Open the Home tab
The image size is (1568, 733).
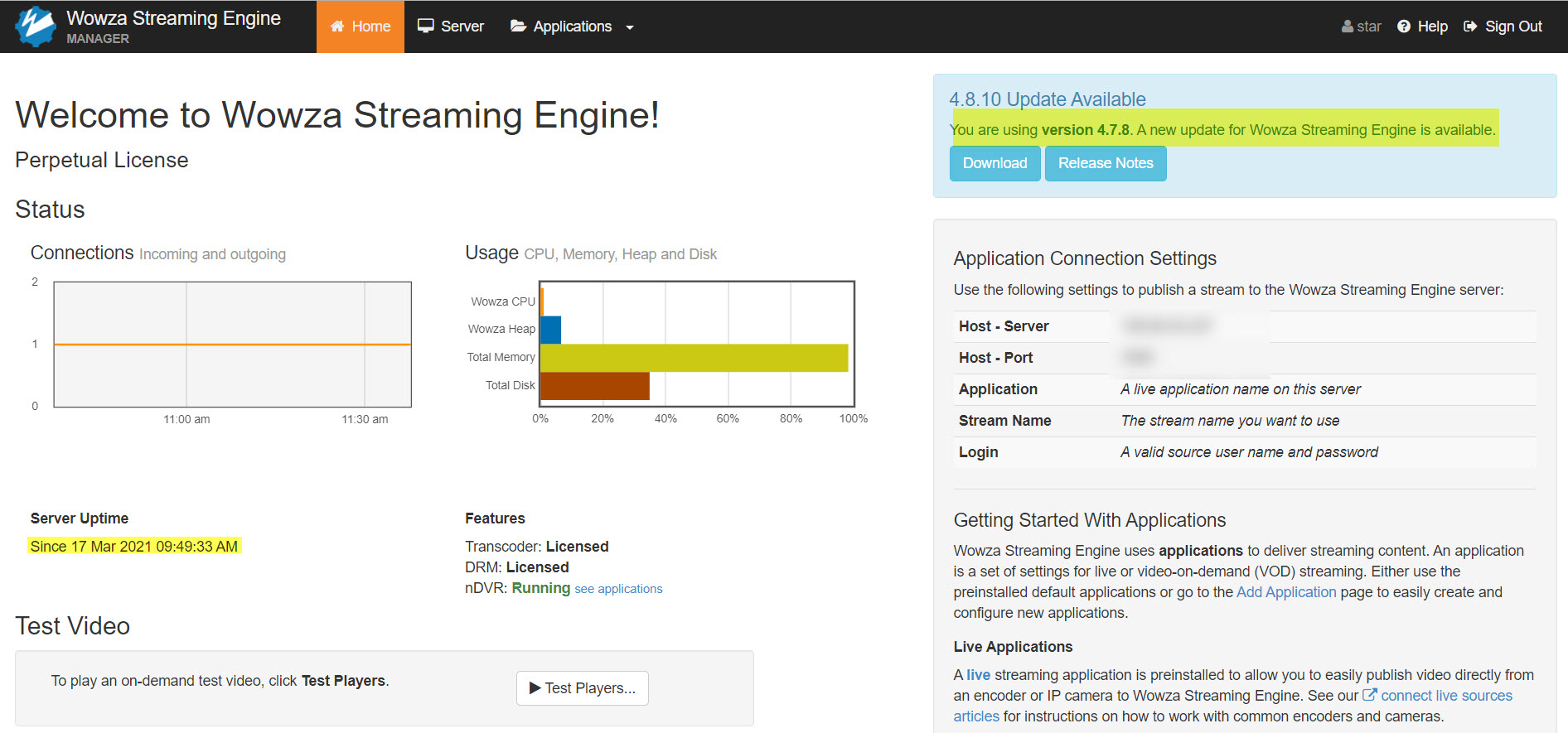point(361,27)
